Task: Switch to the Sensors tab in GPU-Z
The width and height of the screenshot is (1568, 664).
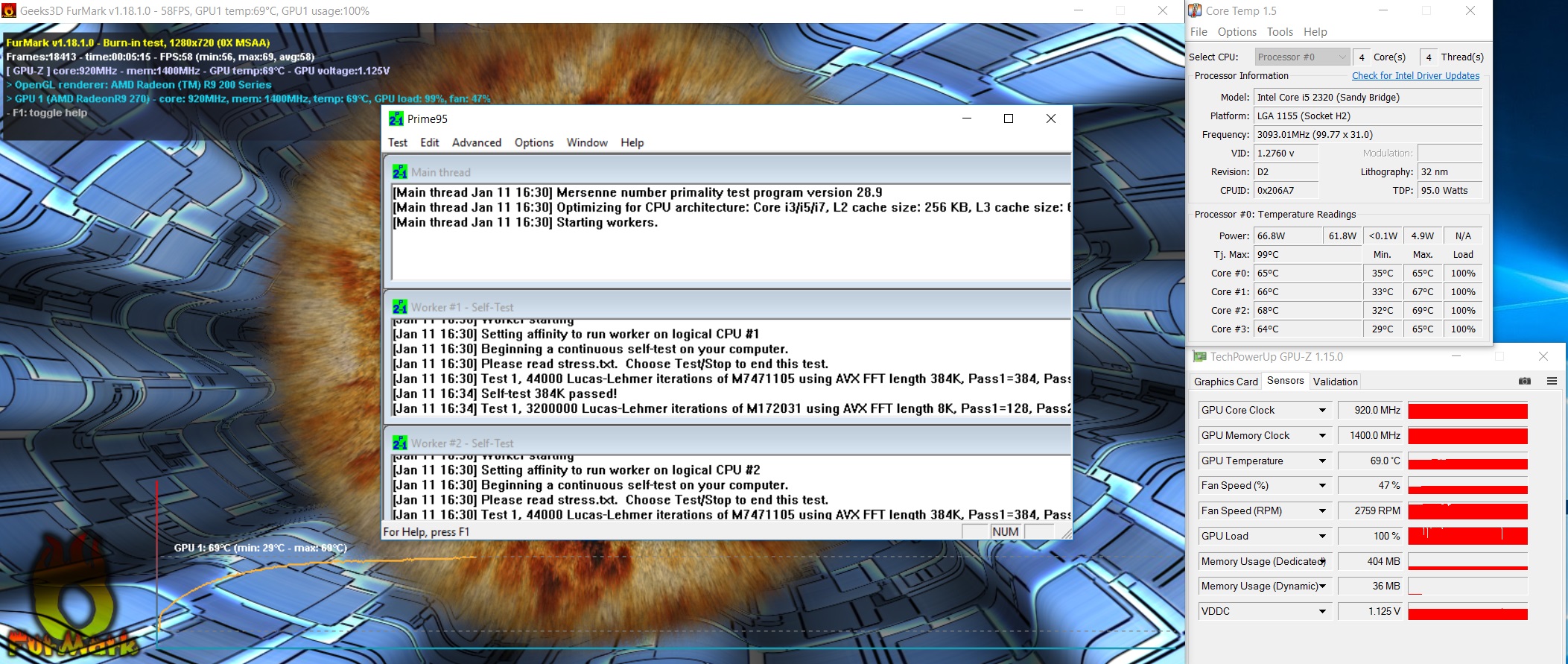Action: pos(1286,380)
